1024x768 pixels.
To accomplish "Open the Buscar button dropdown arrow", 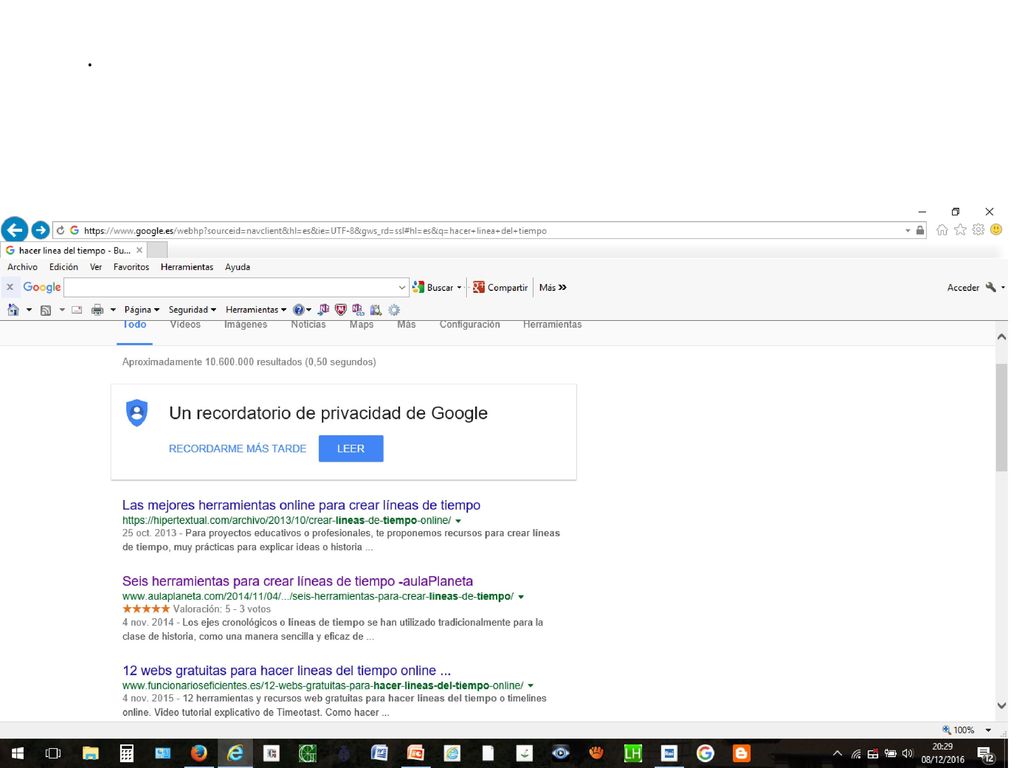I will (459, 287).
